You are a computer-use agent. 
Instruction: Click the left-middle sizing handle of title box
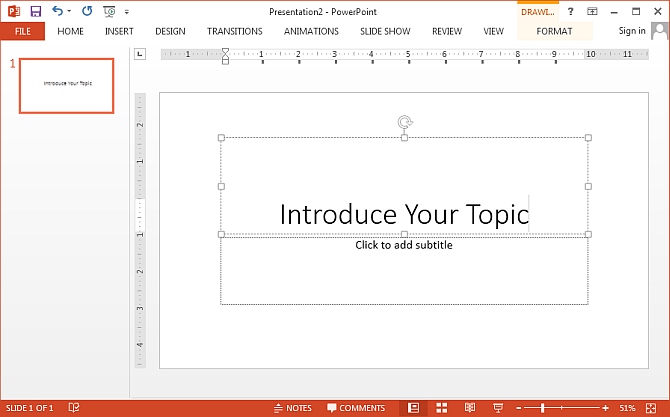[221, 186]
